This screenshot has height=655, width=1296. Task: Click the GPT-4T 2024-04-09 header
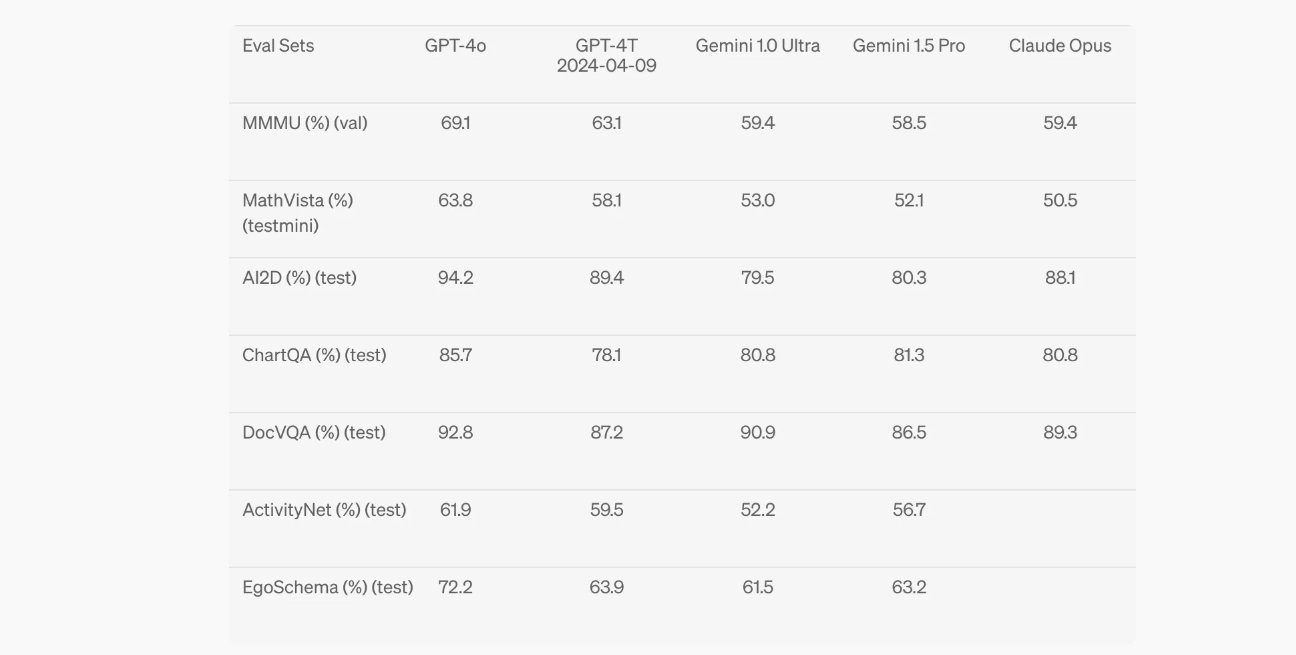[607, 56]
